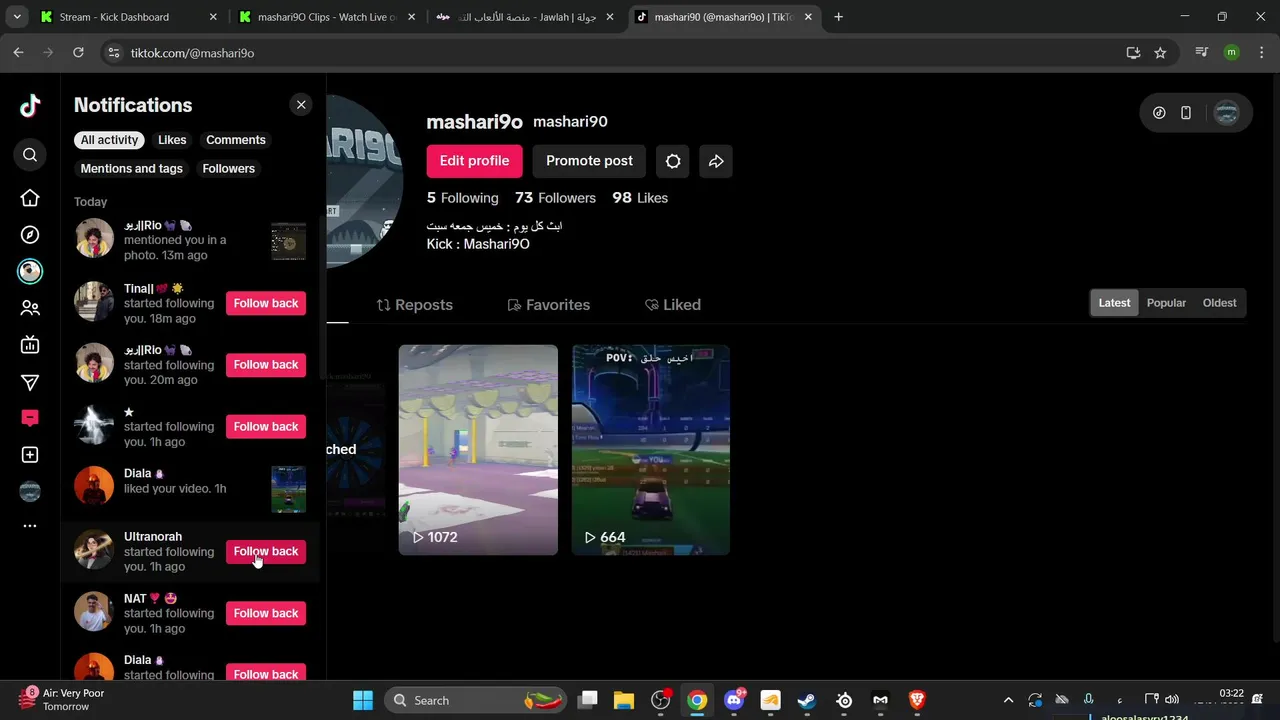Open the video with 1072 views
The image size is (1280, 720).
pos(478,450)
